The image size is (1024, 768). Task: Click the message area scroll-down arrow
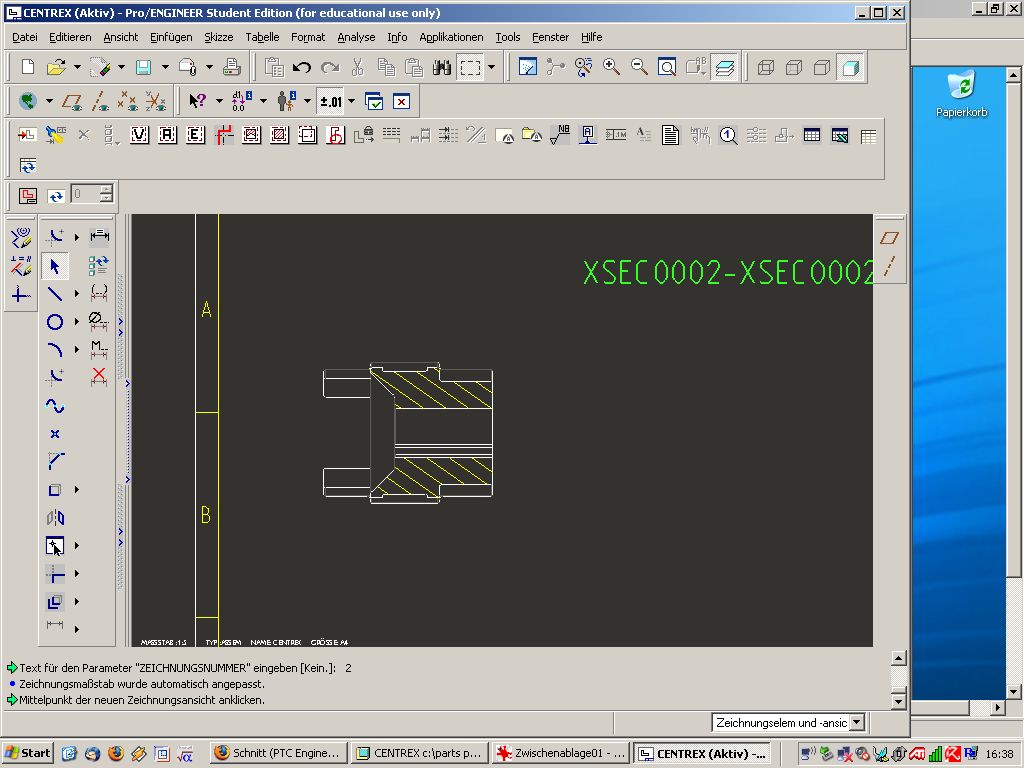(x=898, y=702)
